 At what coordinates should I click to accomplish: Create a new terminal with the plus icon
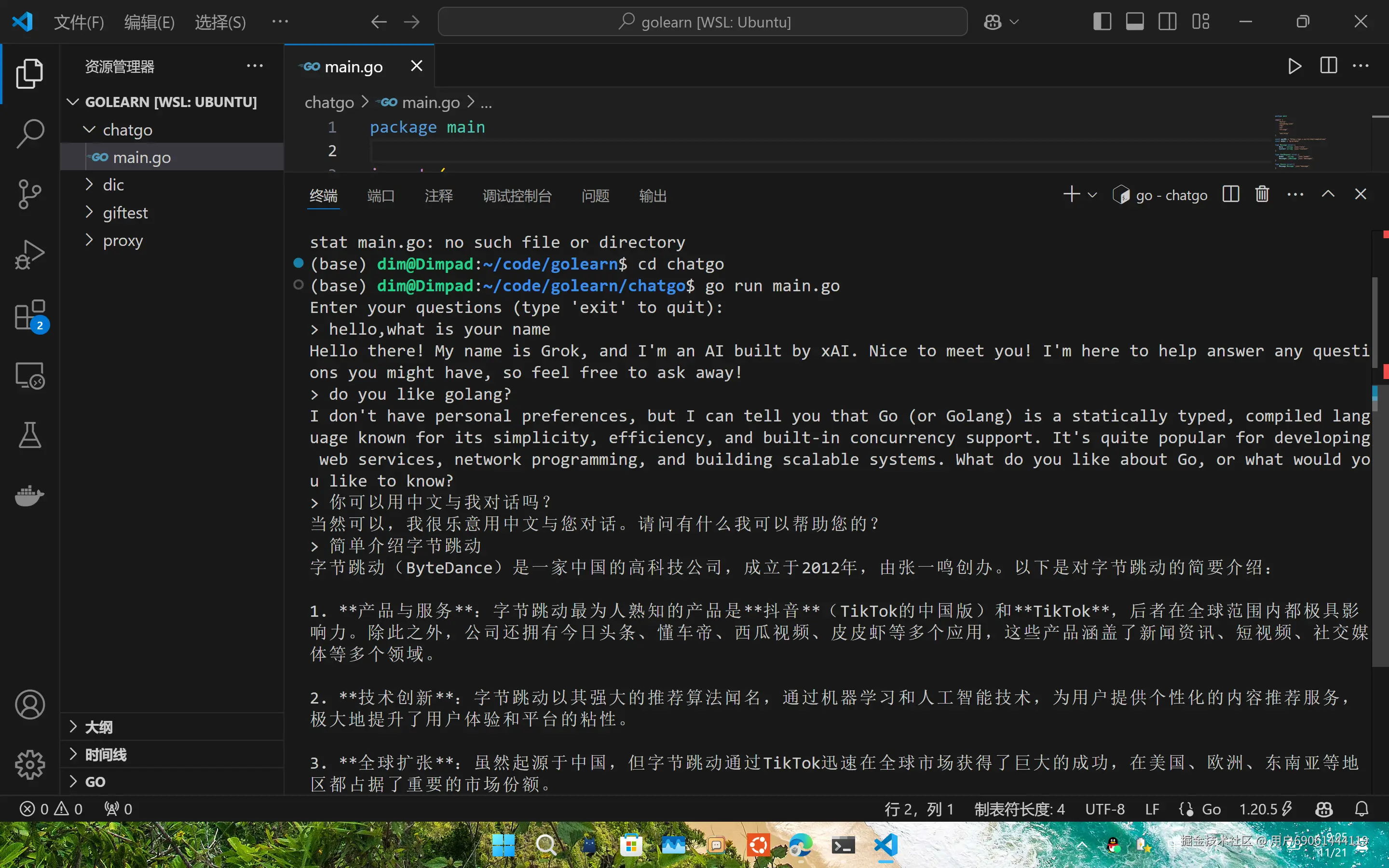[x=1071, y=195]
